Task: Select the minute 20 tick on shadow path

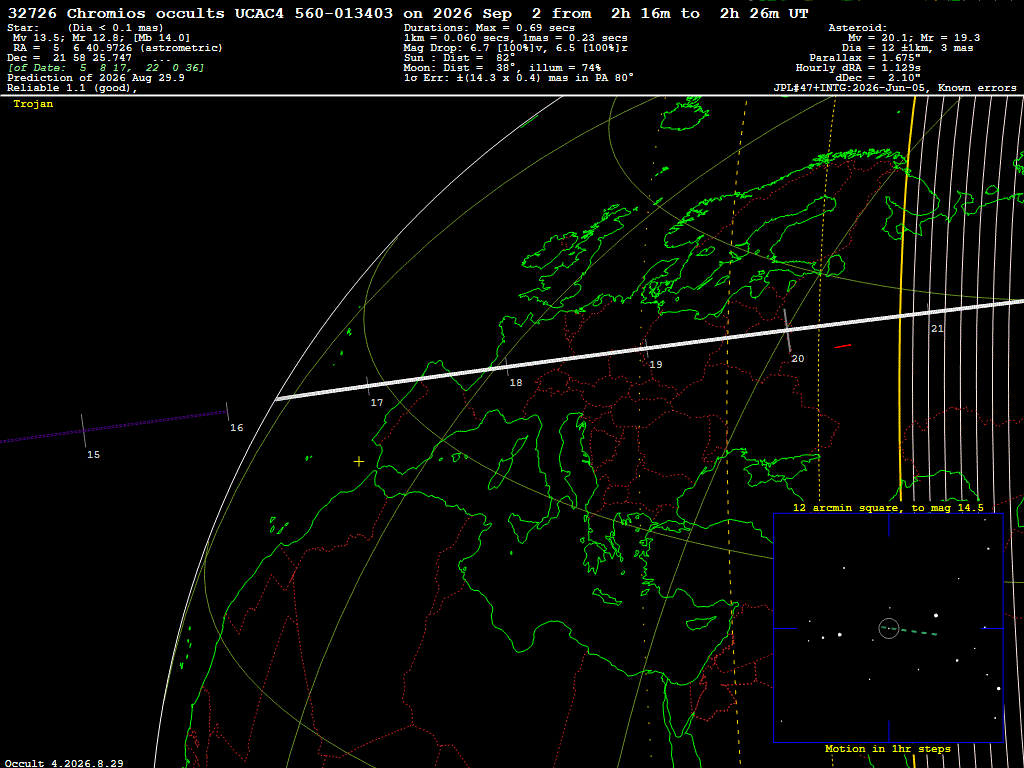Action: [787, 330]
